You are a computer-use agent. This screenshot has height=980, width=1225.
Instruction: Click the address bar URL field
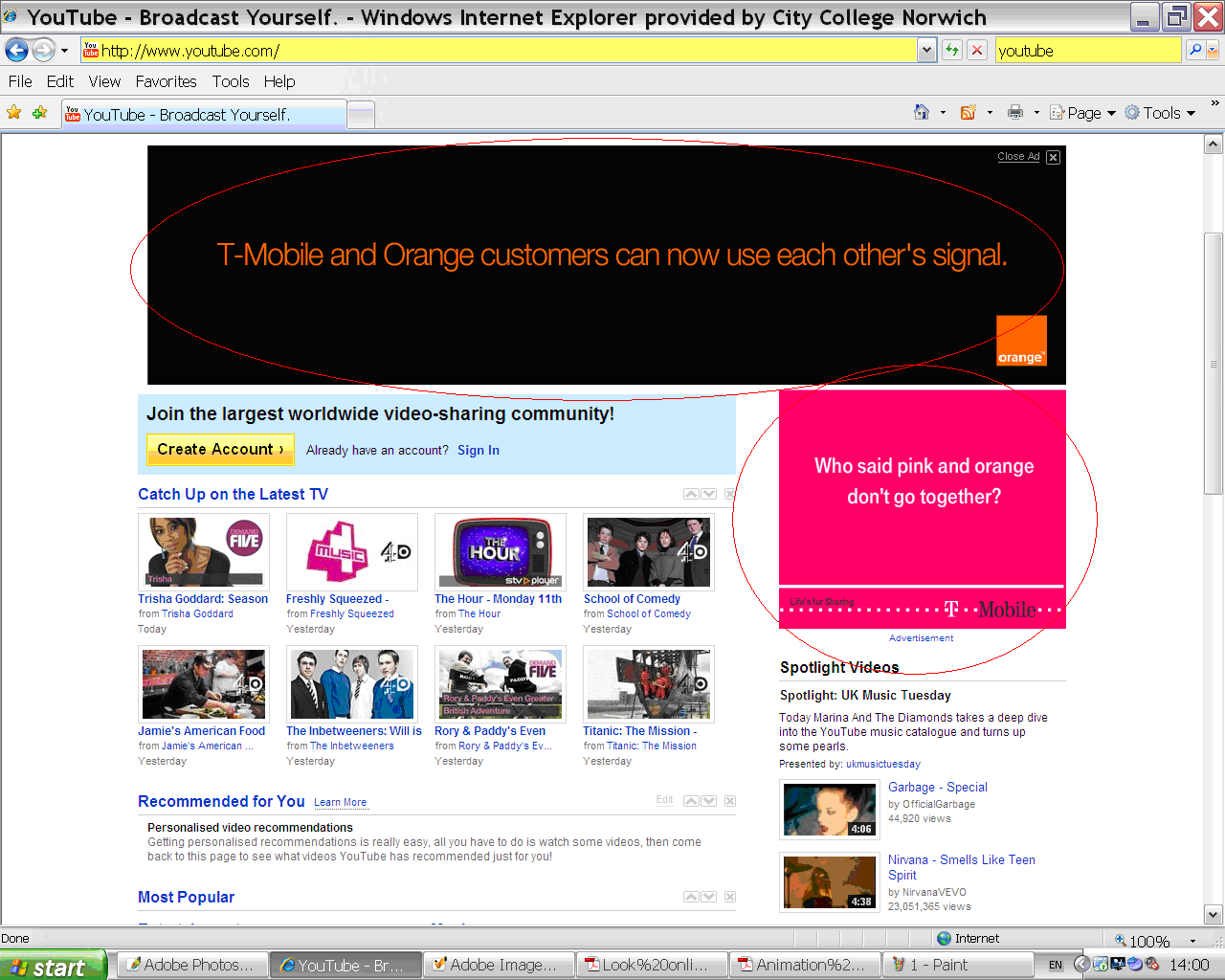pyautogui.click(x=498, y=50)
